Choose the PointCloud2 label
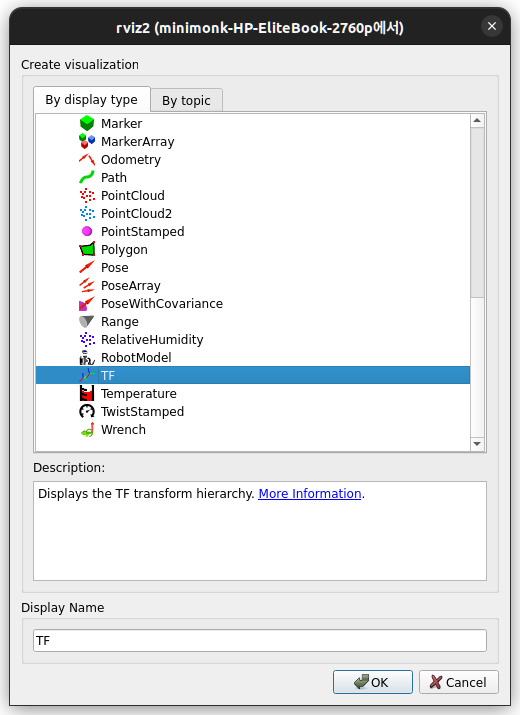This screenshot has width=520, height=715. click(x=136, y=213)
